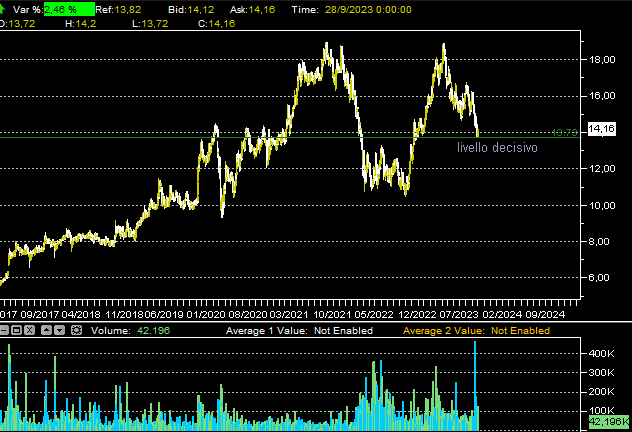Maximize the Volume indicator panel
The image size is (632, 432).
pyautogui.click(x=16, y=330)
